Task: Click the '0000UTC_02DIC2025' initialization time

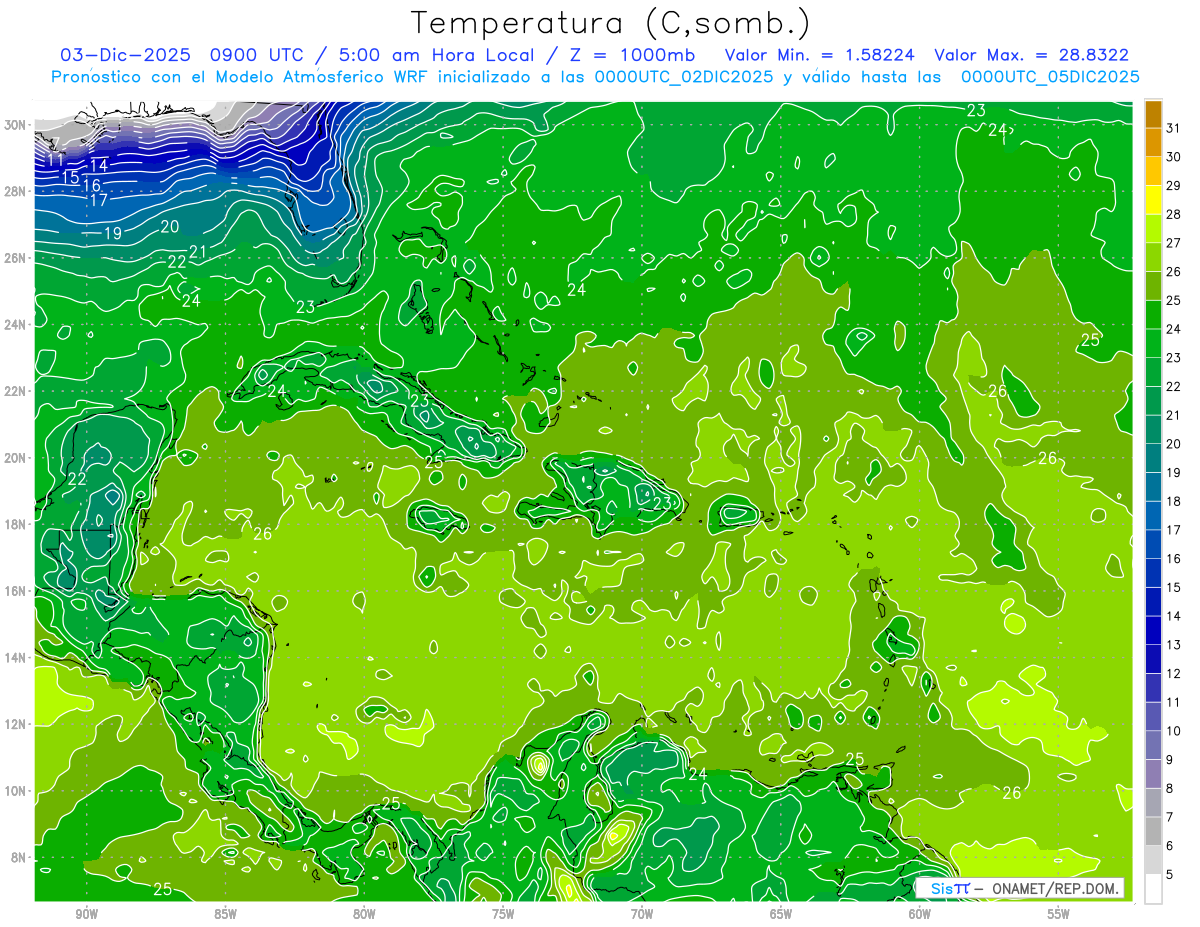Action: 684,77
